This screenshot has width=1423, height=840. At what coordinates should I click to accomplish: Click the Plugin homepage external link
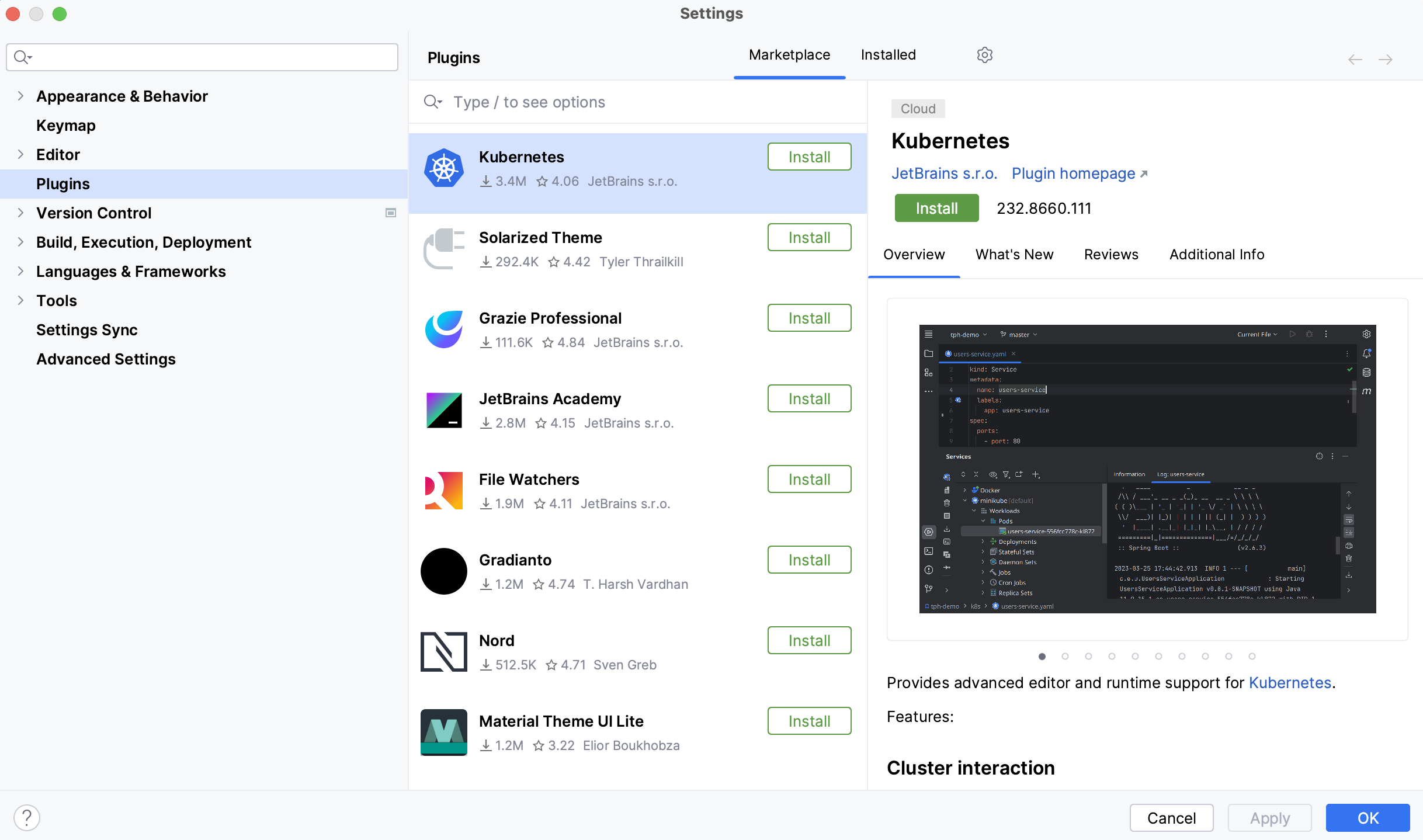tap(1078, 173)
